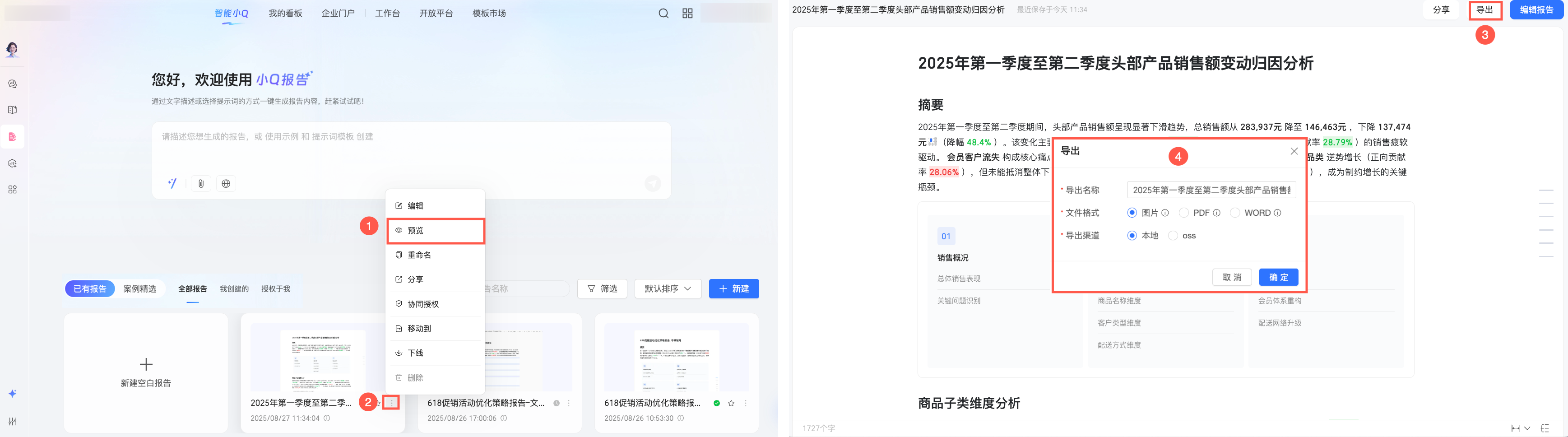Screen dimensions: 1568x437
Task: Select the pink report icon in the sidebar
Action: coord(12,137)
